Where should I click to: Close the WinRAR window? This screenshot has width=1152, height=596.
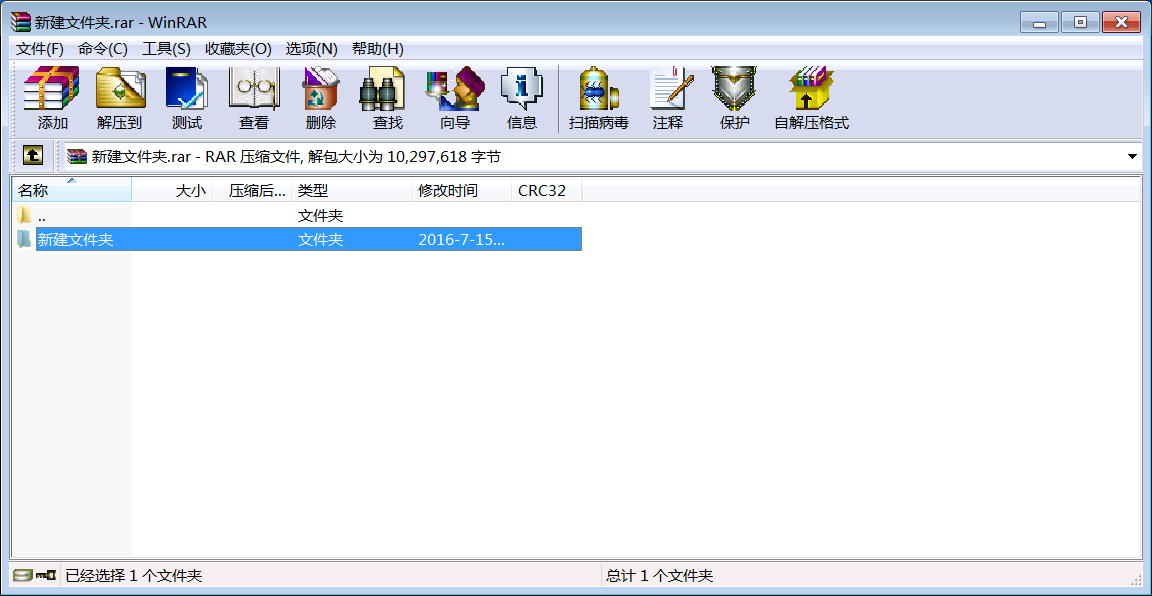pos(1122,23)
